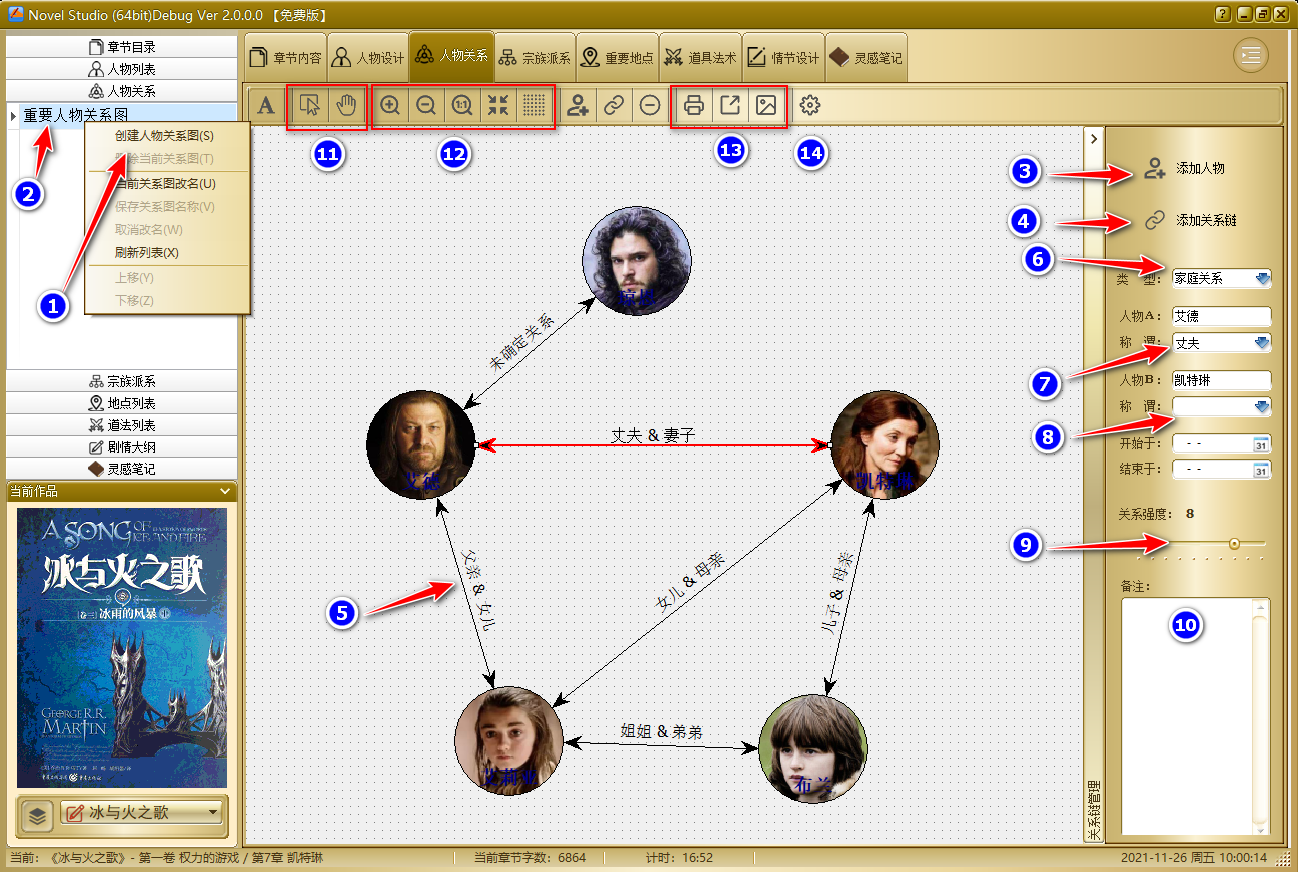Open the 灵感笔记 tab
Viewport: 1298px width, 872px height.
coord(866,58)
